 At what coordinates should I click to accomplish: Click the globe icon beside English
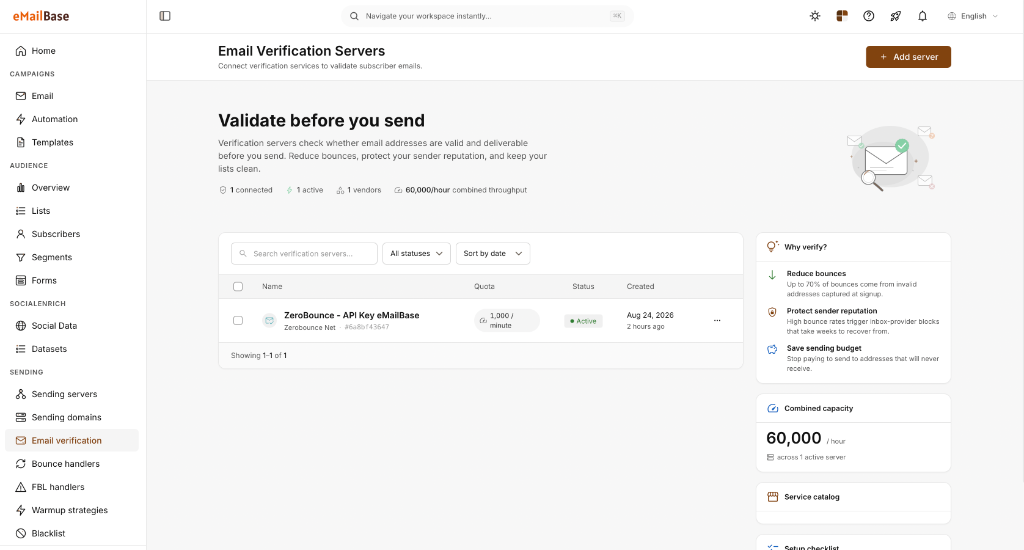pyautogui.click(x=952, y=16)
